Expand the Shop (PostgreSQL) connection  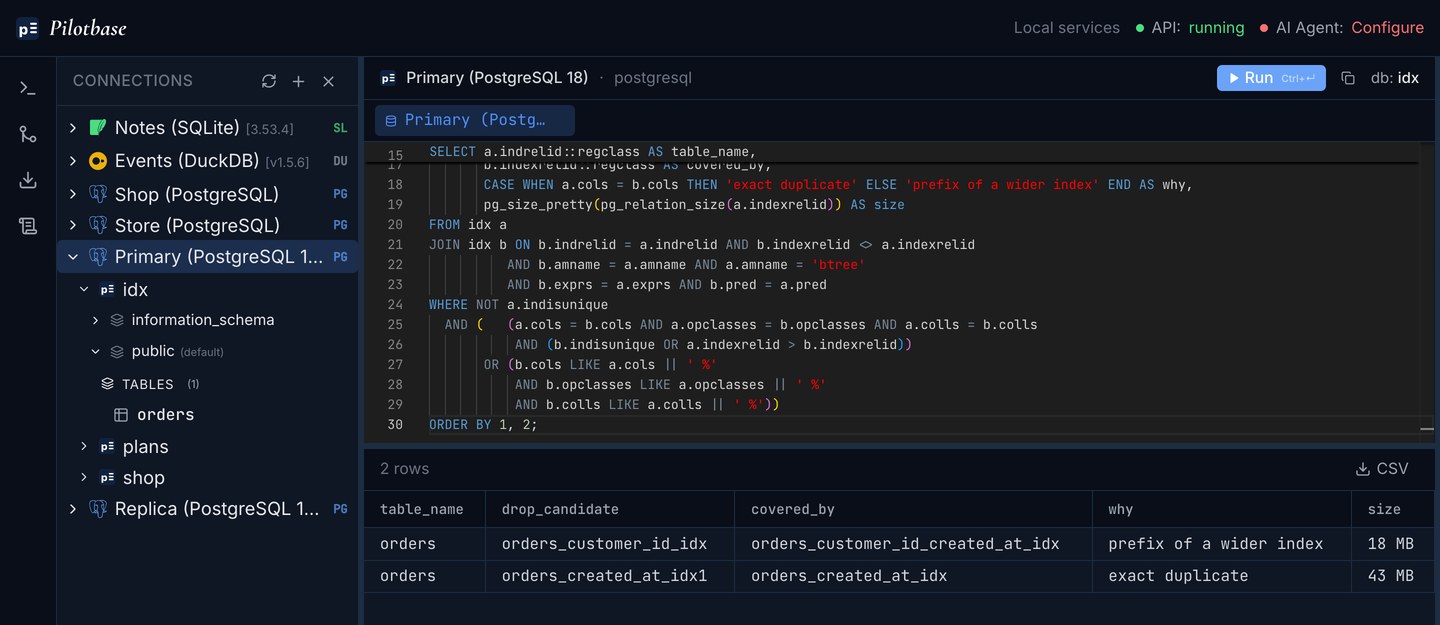(x=72, y=194)
